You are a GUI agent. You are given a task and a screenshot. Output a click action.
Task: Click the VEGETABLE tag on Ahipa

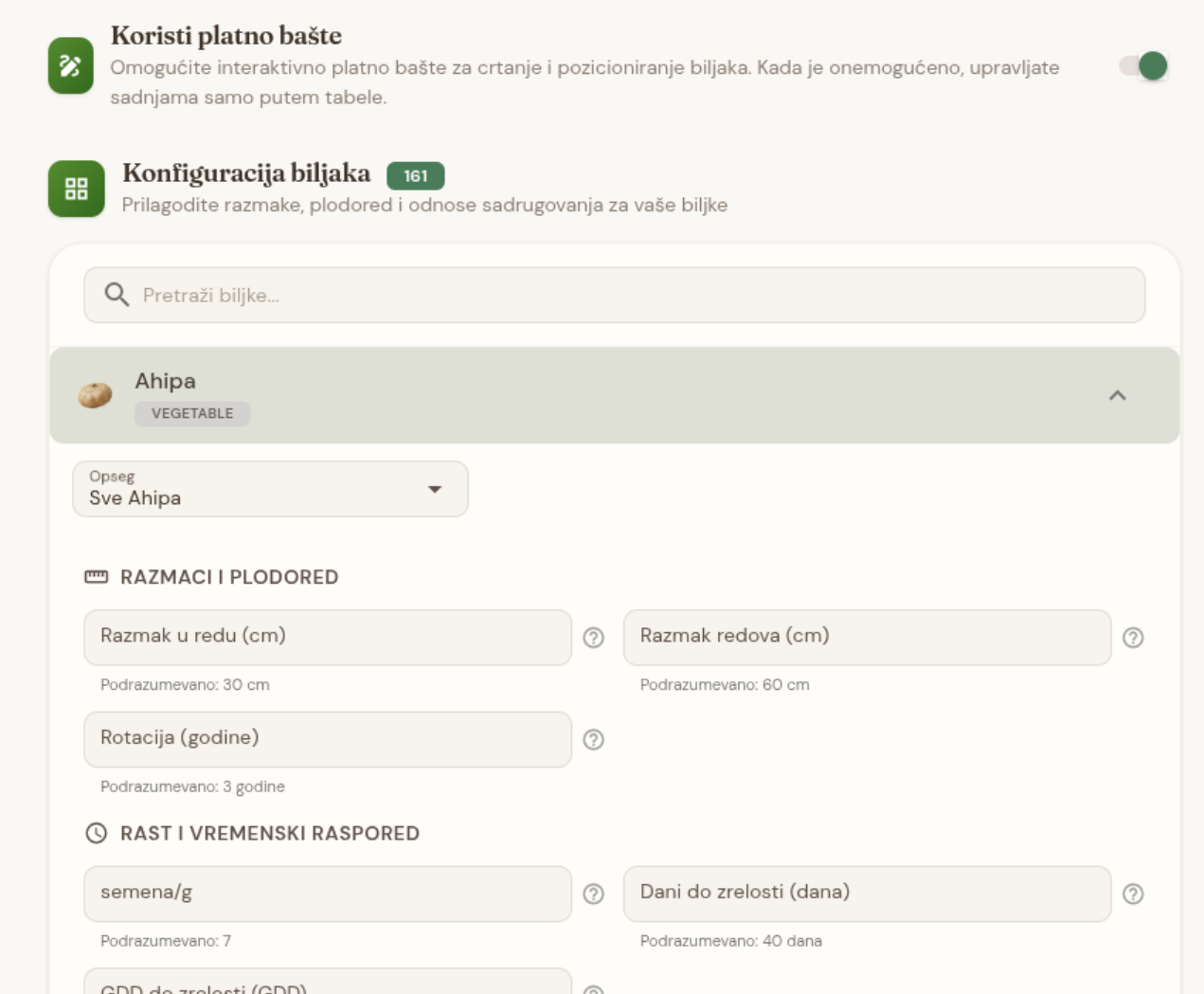pos(192,413)
